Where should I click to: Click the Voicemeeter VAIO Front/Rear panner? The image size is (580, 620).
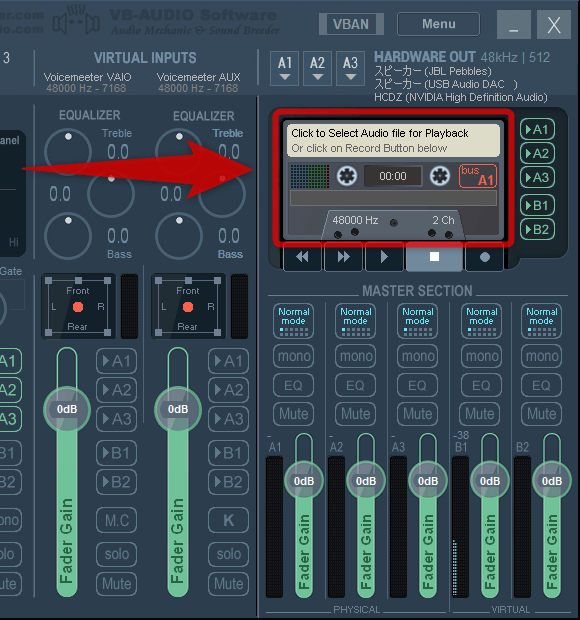tap(78, 306)
